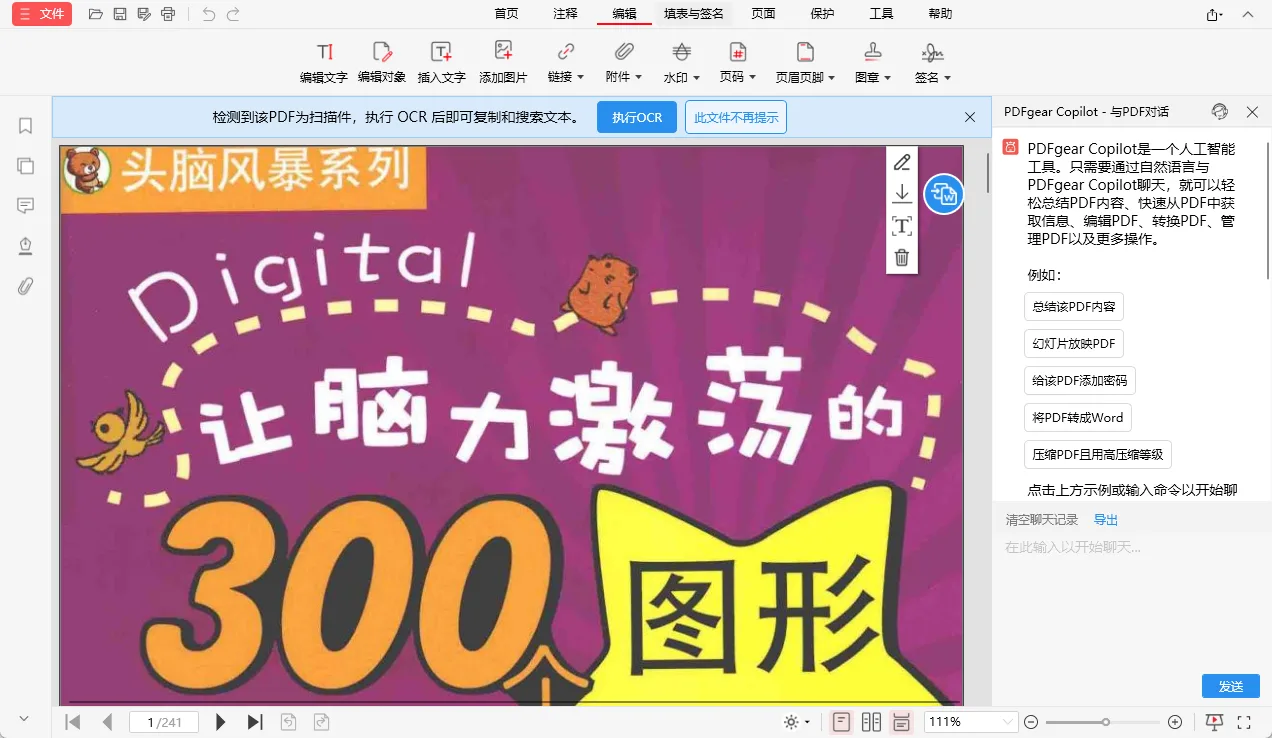1272x738 pixels.
Task: Open the 链接 dropdown
Action: [x=566, y=62]
